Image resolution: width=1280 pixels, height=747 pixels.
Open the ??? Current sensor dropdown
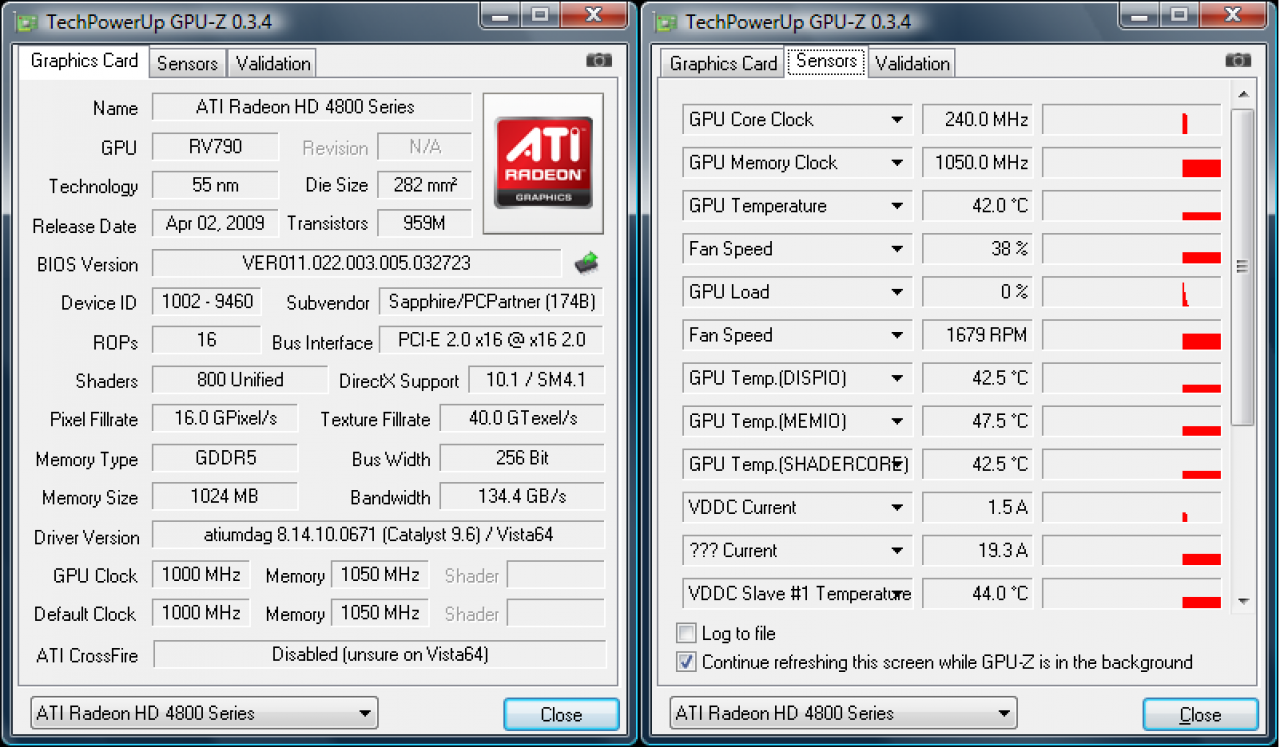coord(897,550)
